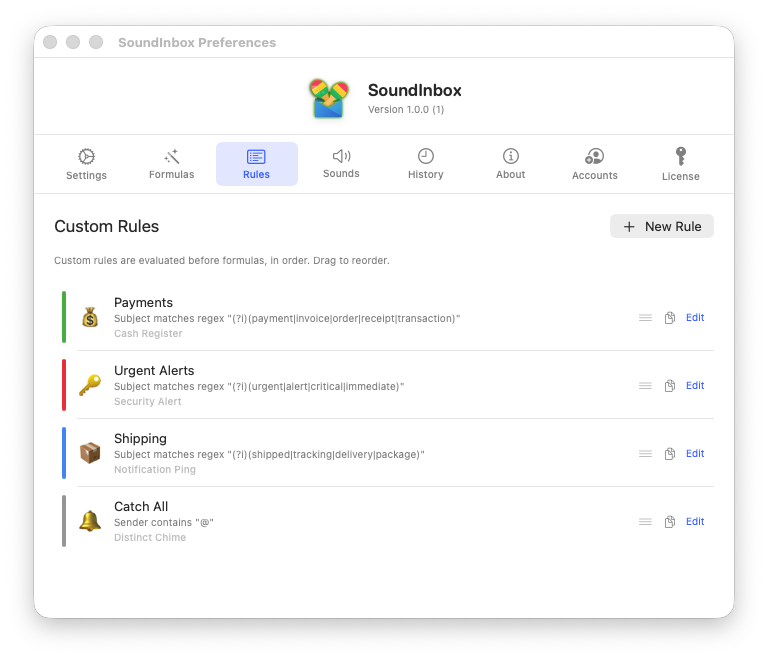Duplicate the Urgent Alerts rule via copy icon
Viewport: 768px width, 660px height.
click(x=670, y=386)
